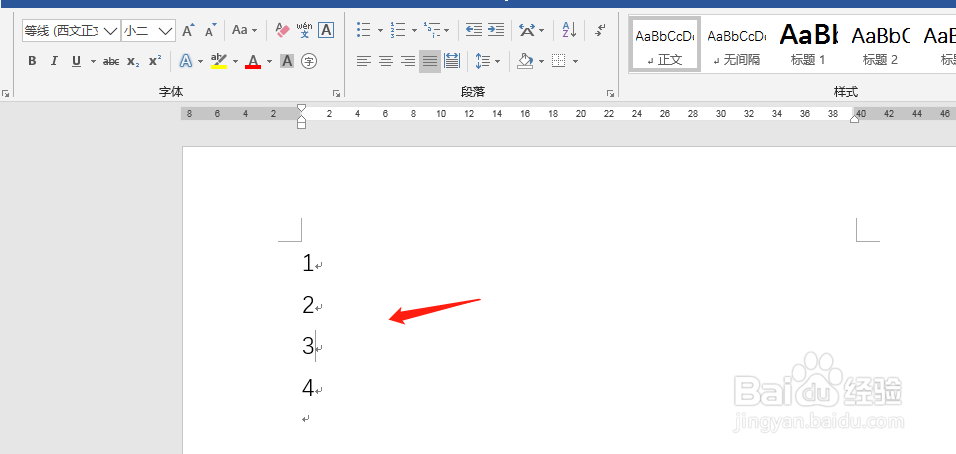
Task: Toggle show/hide paragraph marks
Action: pos(601,30)
